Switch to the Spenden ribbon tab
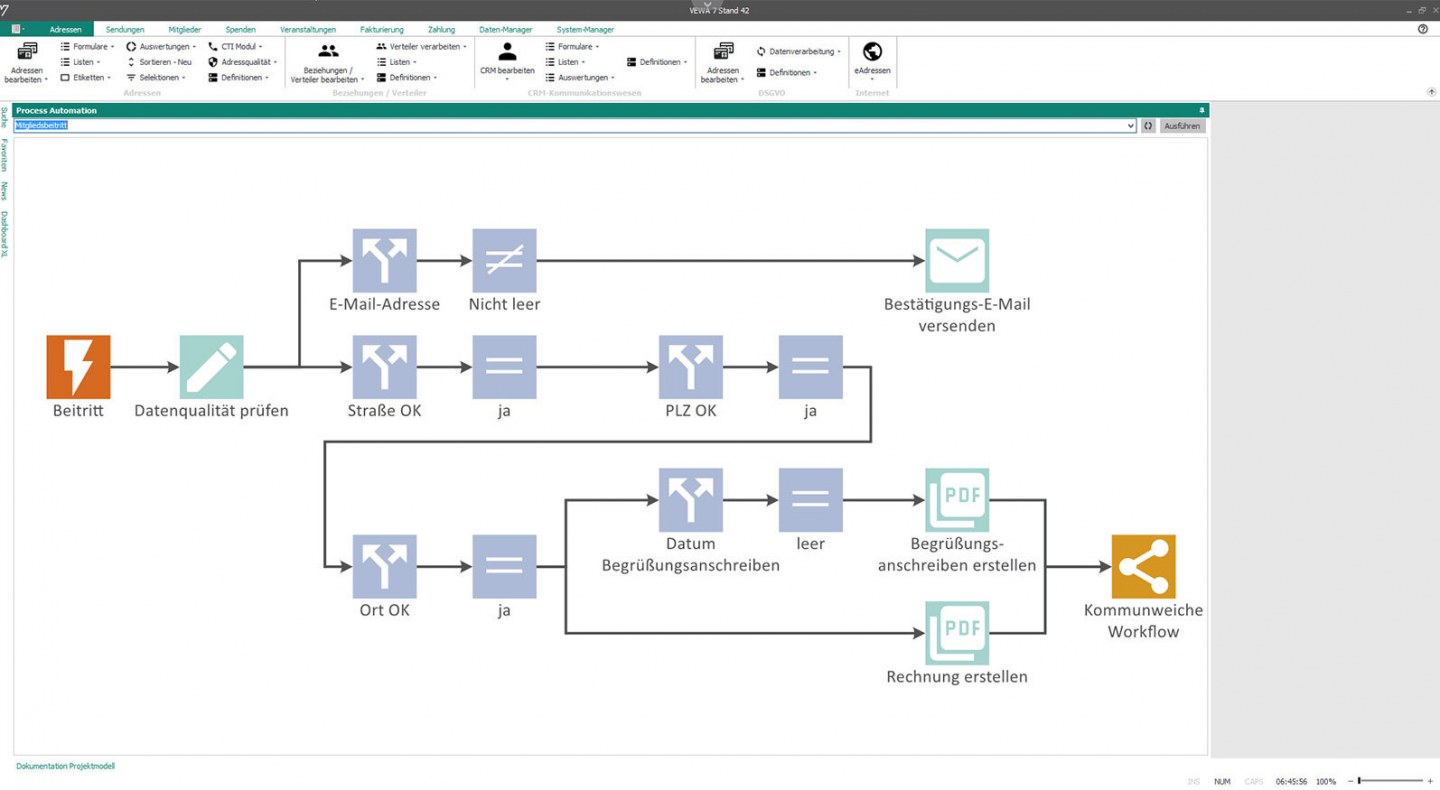Viewport: 1440px width, 790px height. [x=240, y=30]
